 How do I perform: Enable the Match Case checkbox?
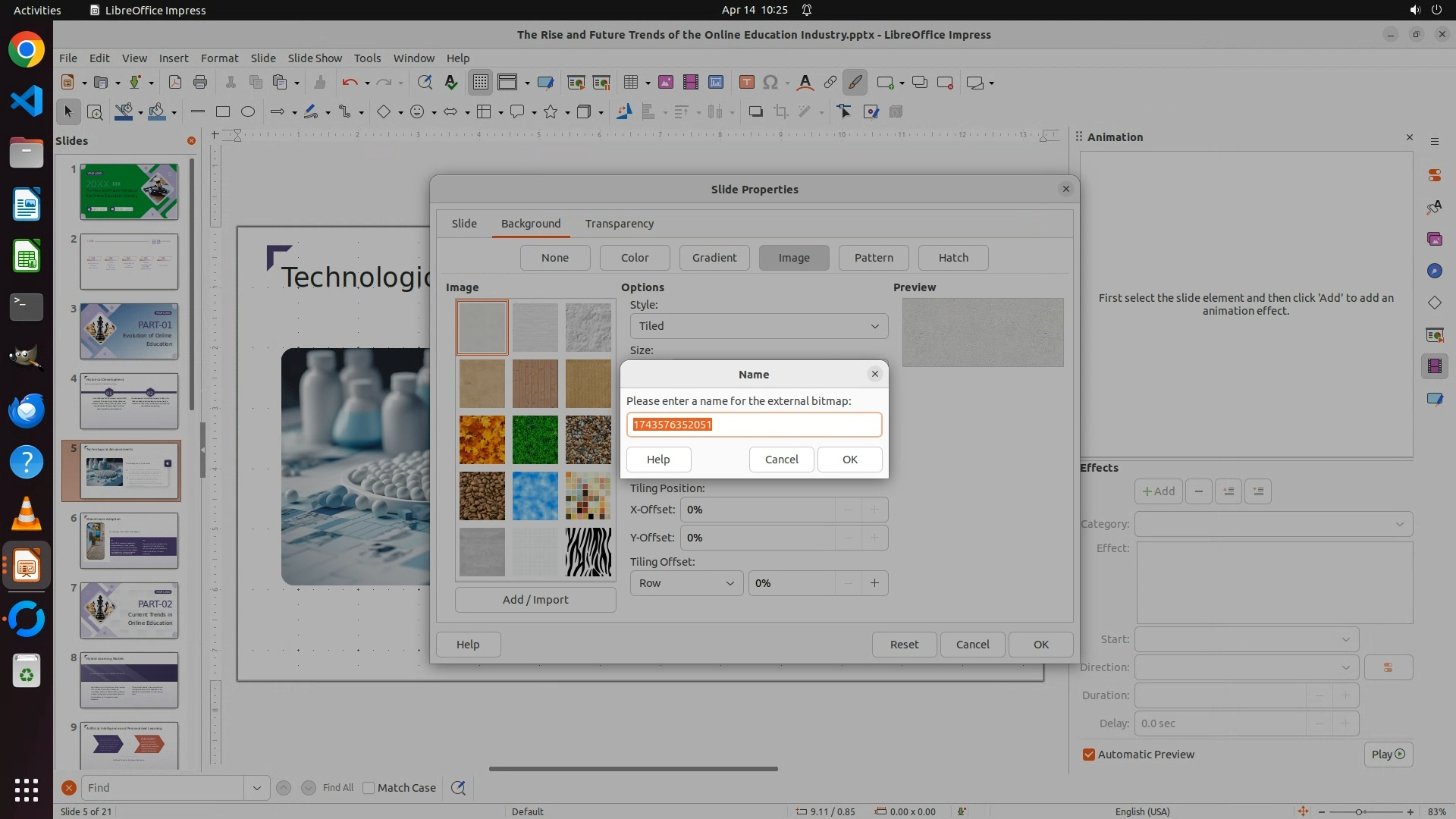click(369, 788)
